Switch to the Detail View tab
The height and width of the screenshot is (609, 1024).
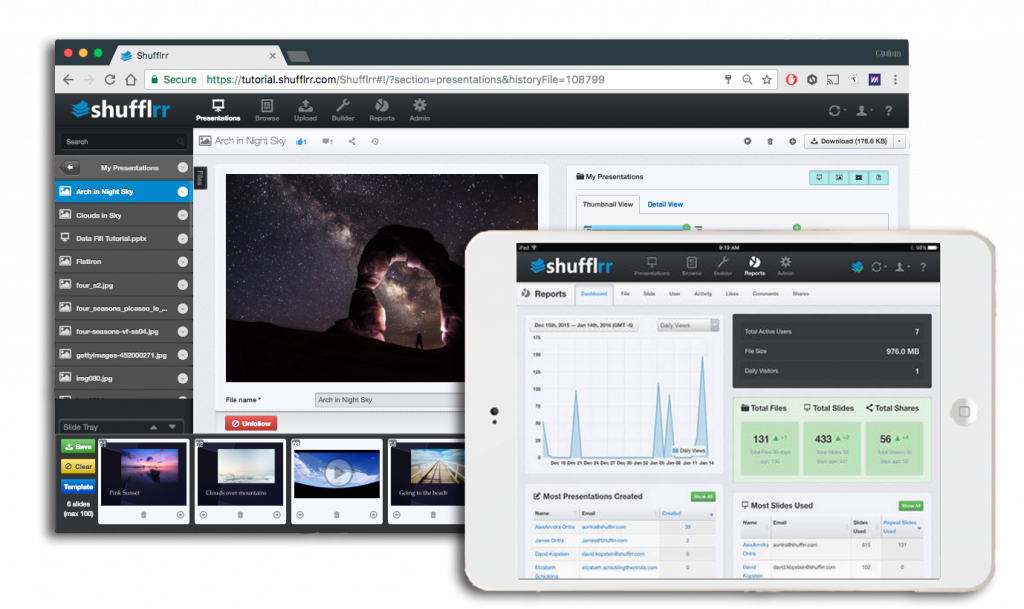coord(664,204)
